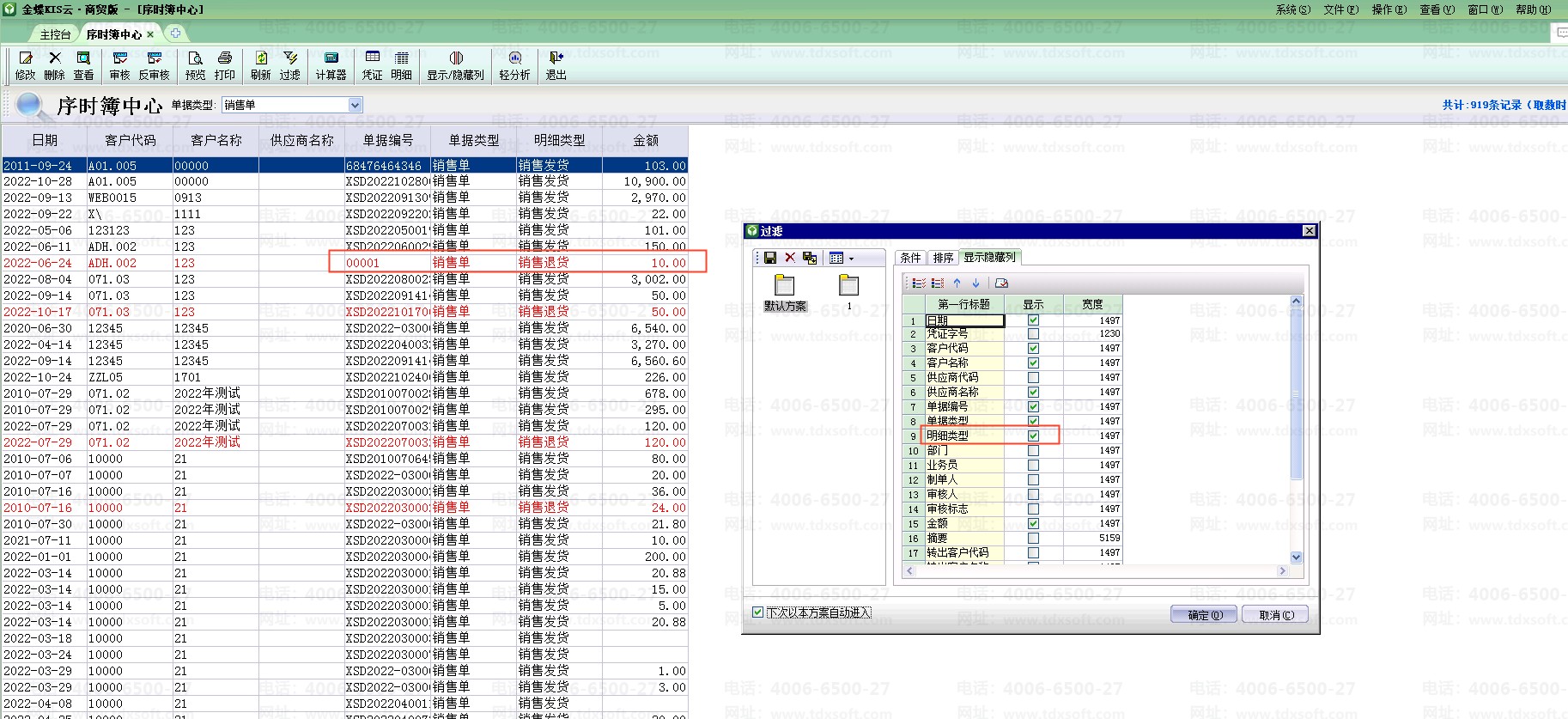Toggle the 日期 display checkbox
The height and width of the screenshot is (719, 1568).
1033,320
